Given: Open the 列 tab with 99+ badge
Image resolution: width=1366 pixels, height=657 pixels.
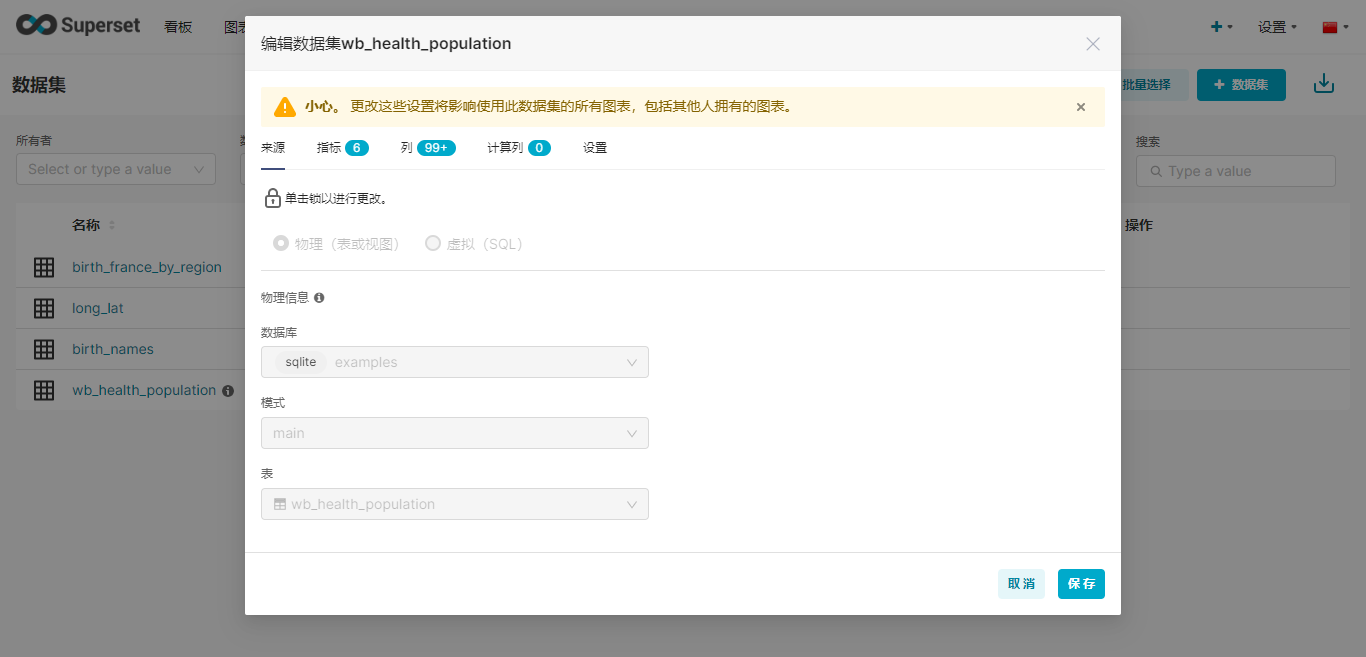Looking at the screenshot, I should [x=427, y=148].
